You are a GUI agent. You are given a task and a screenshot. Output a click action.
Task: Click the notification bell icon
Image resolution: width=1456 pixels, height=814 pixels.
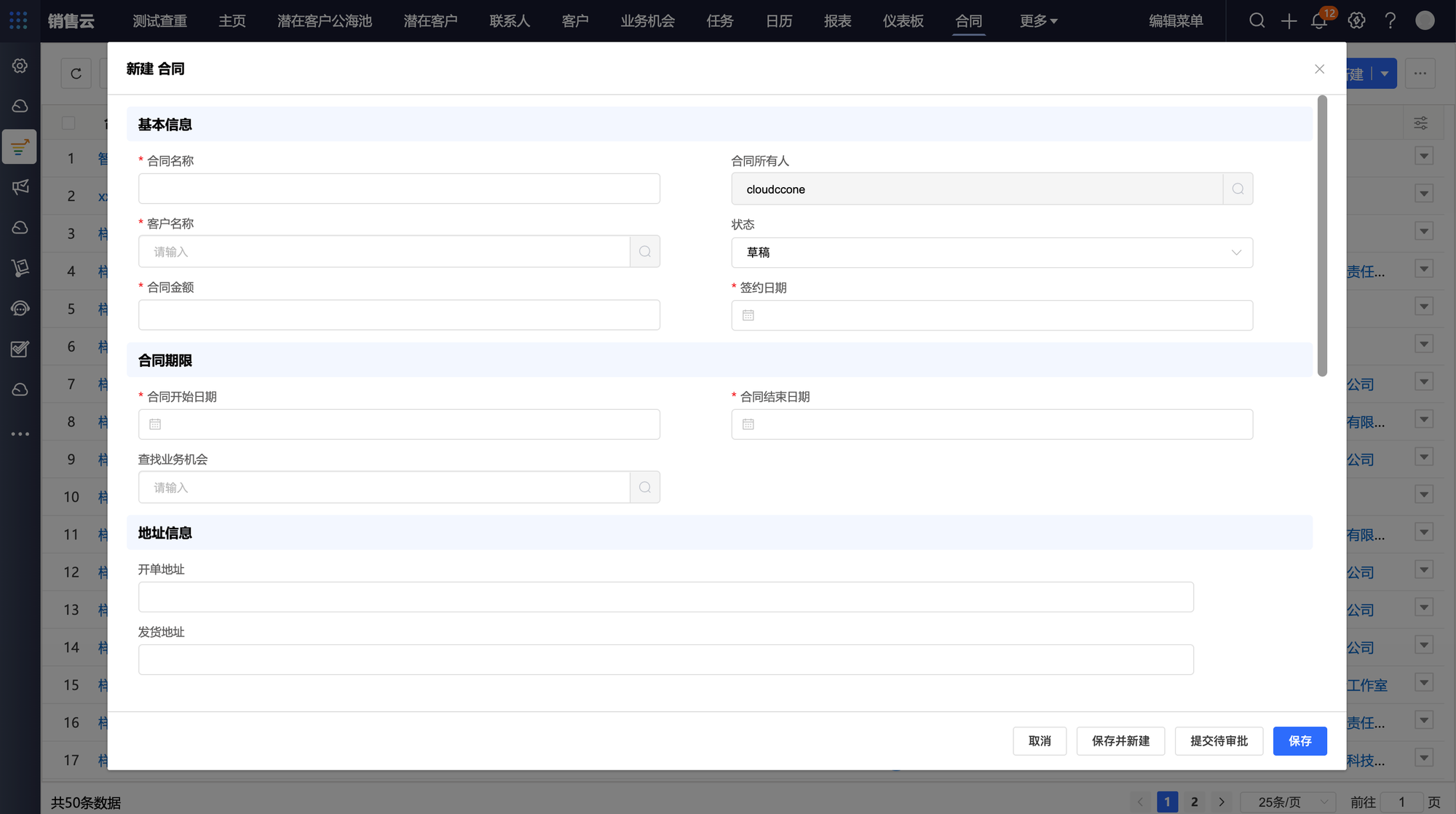(1319, 20)
